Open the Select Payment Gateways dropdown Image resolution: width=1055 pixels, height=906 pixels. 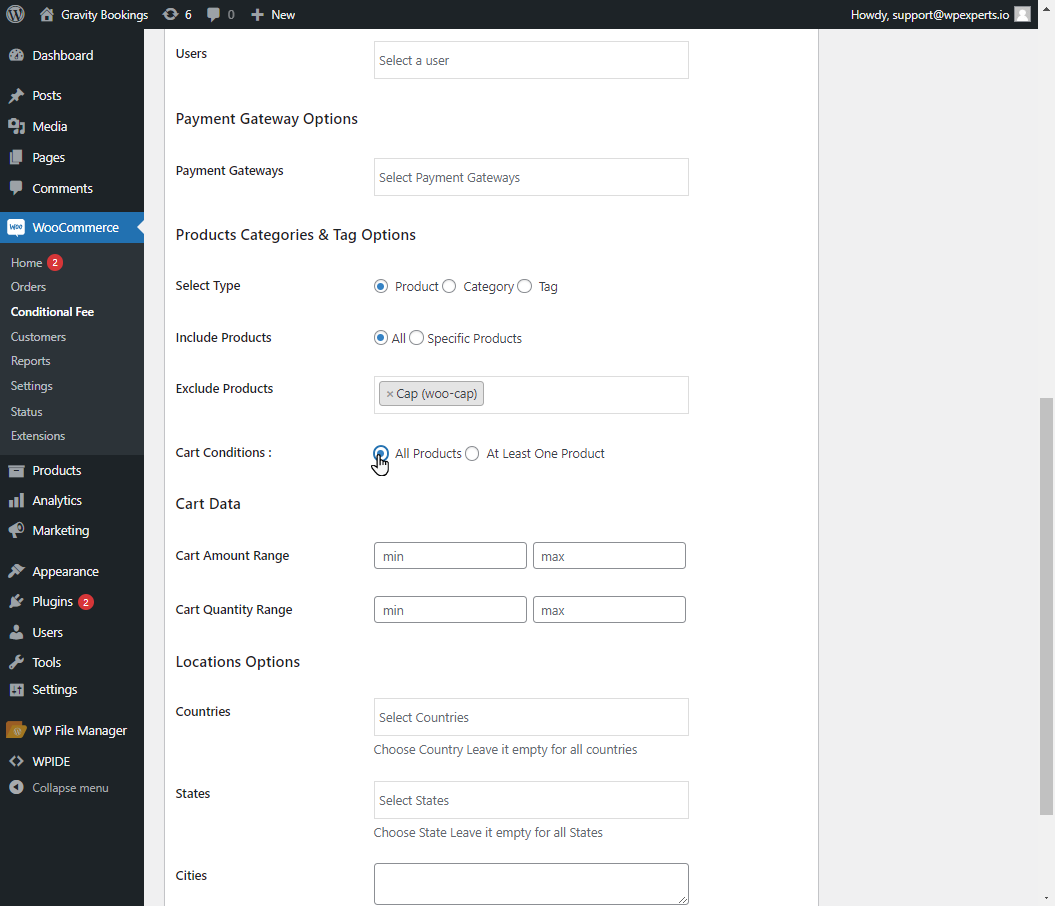pyautogui.click(x=531, y=177)
